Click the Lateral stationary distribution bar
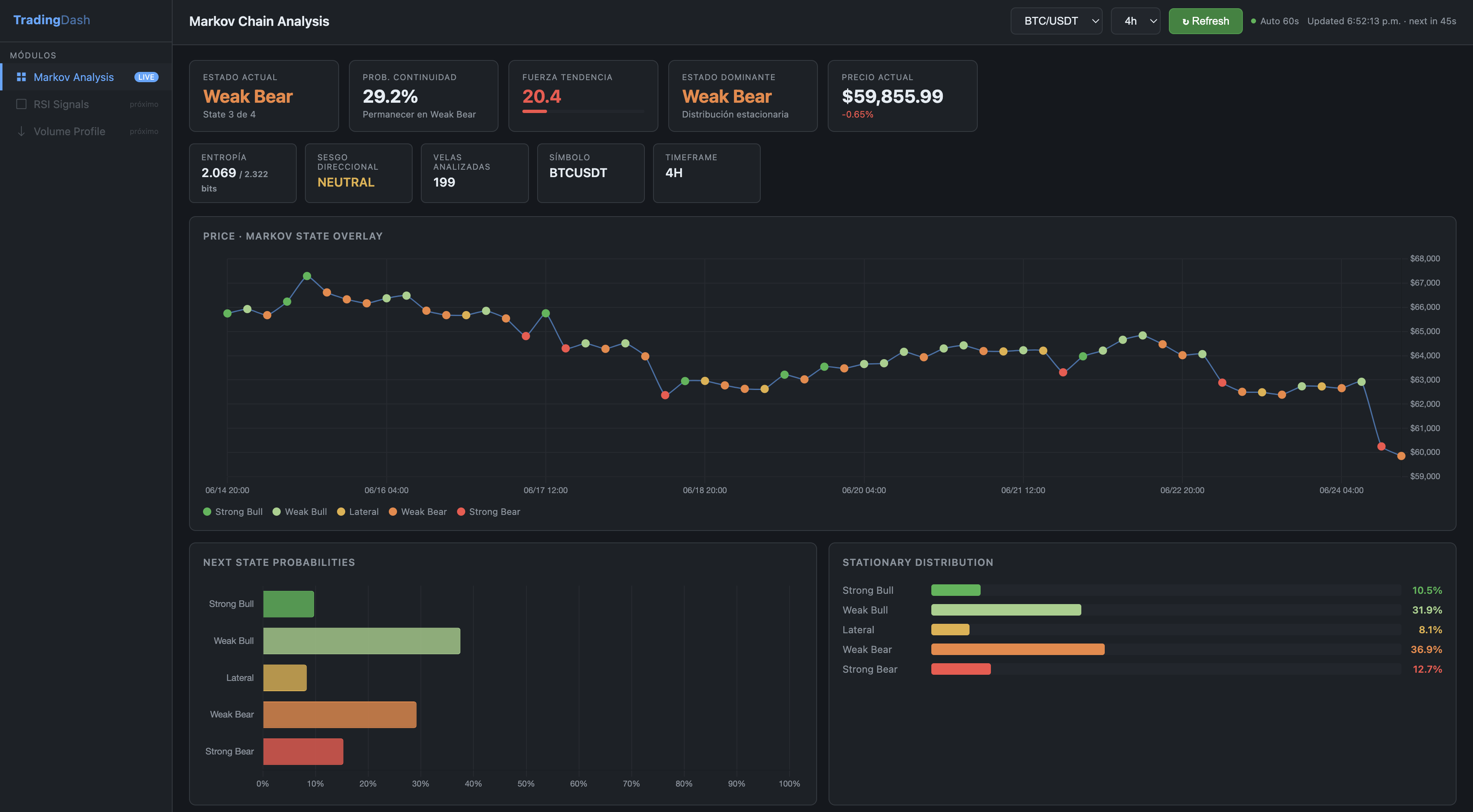 pos(950,630)
